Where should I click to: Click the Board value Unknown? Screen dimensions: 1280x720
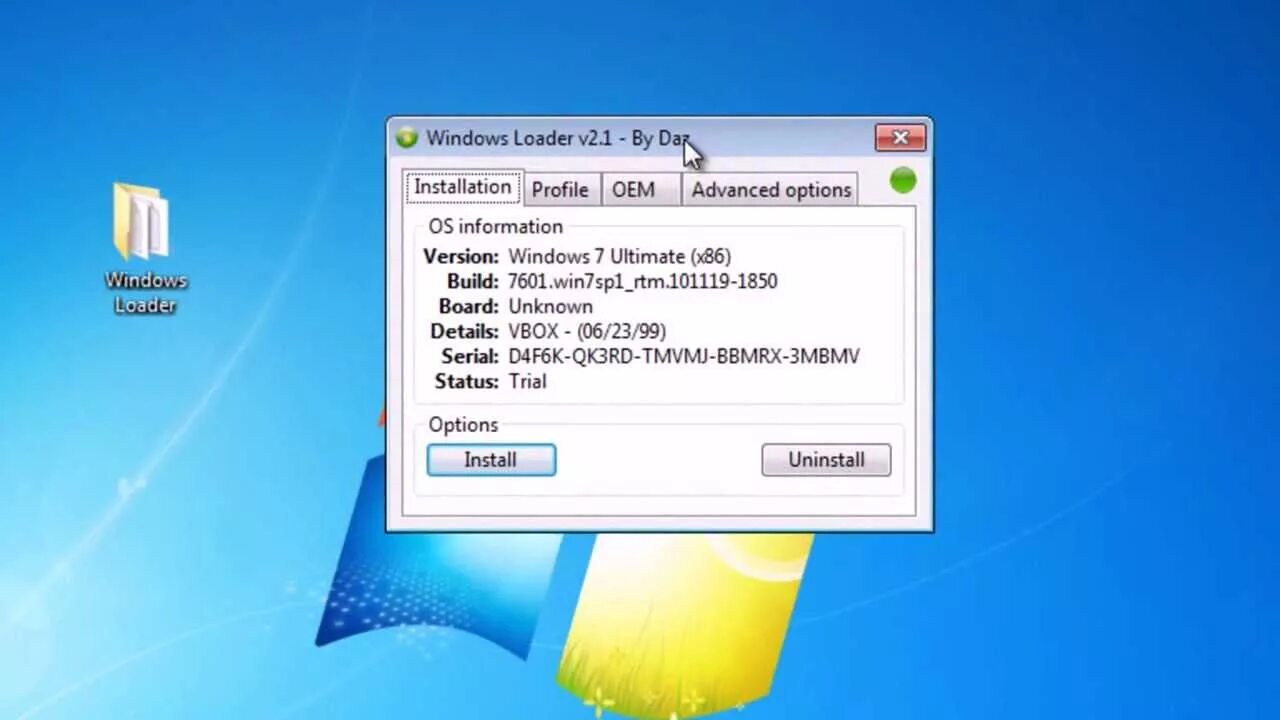coord(550,306)
